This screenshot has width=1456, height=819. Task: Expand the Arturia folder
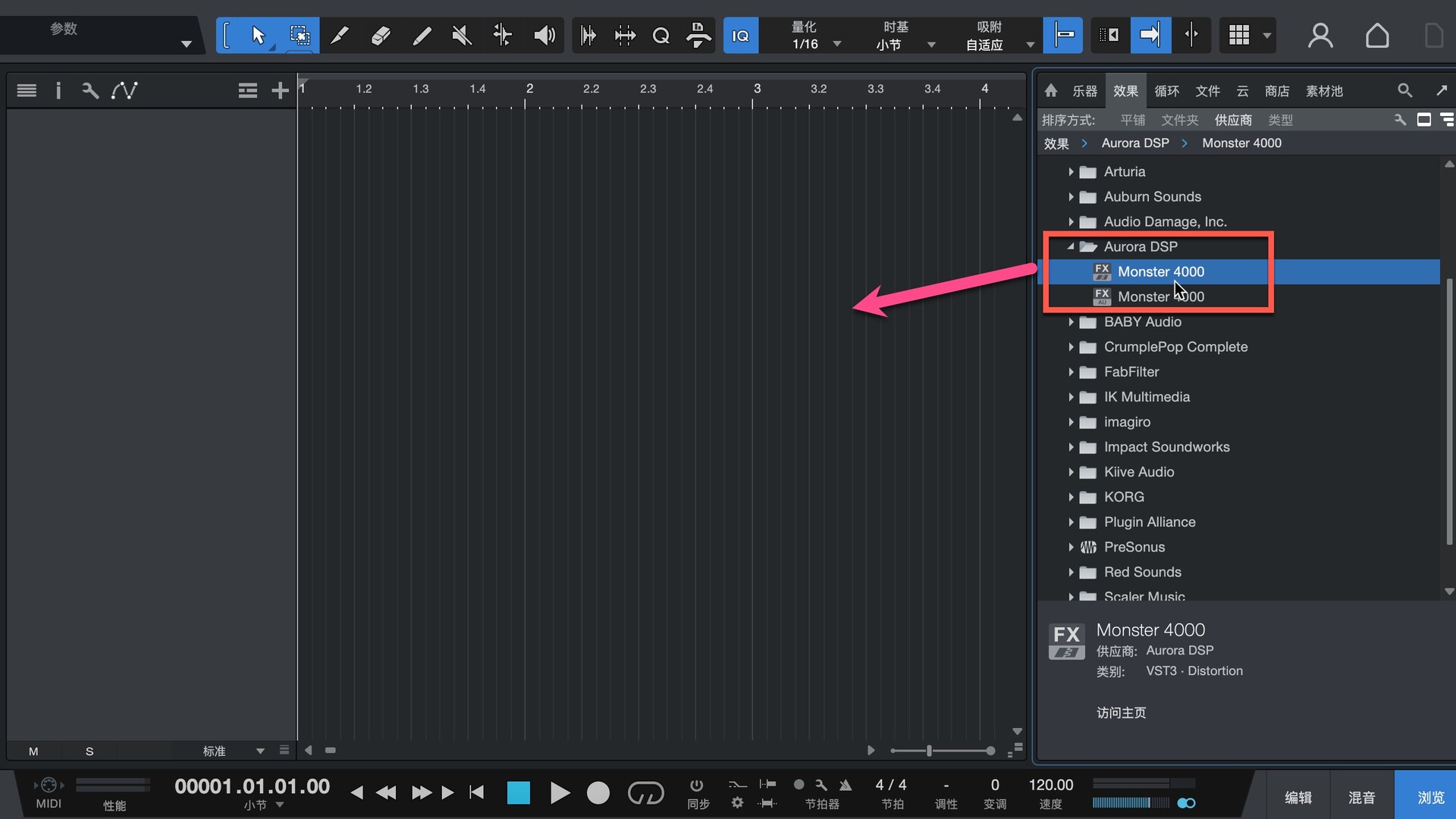[1071, 172]
